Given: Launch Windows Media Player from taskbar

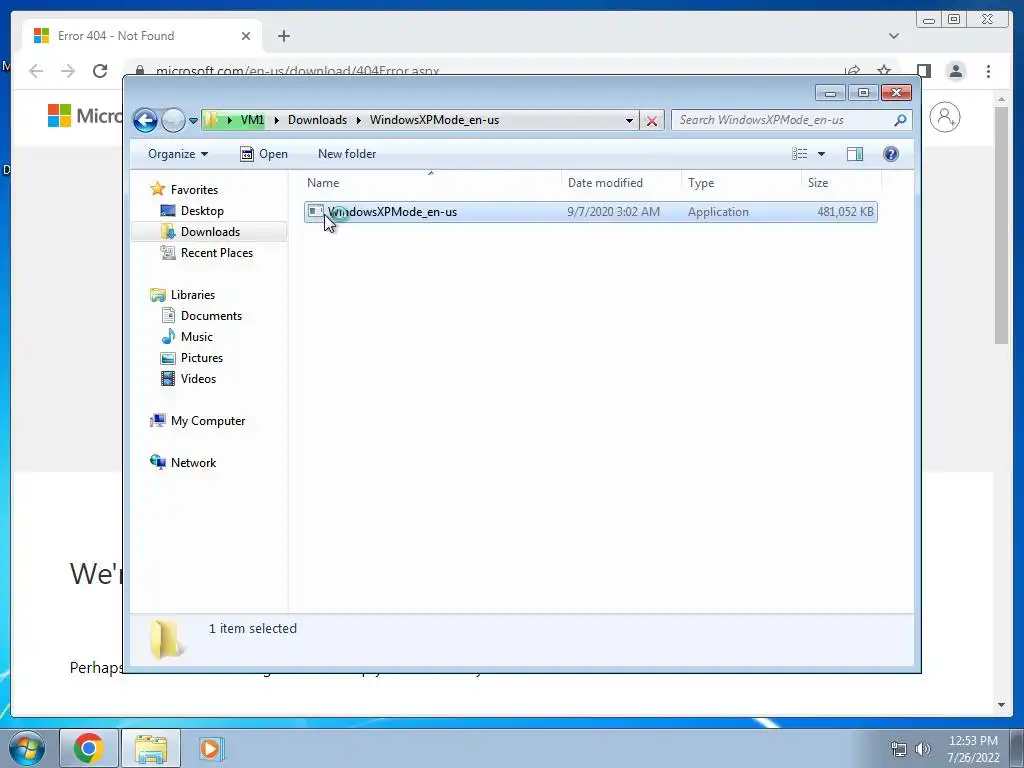Looking at the screenshot, I should pyautogui.click(x=211, y=748).
